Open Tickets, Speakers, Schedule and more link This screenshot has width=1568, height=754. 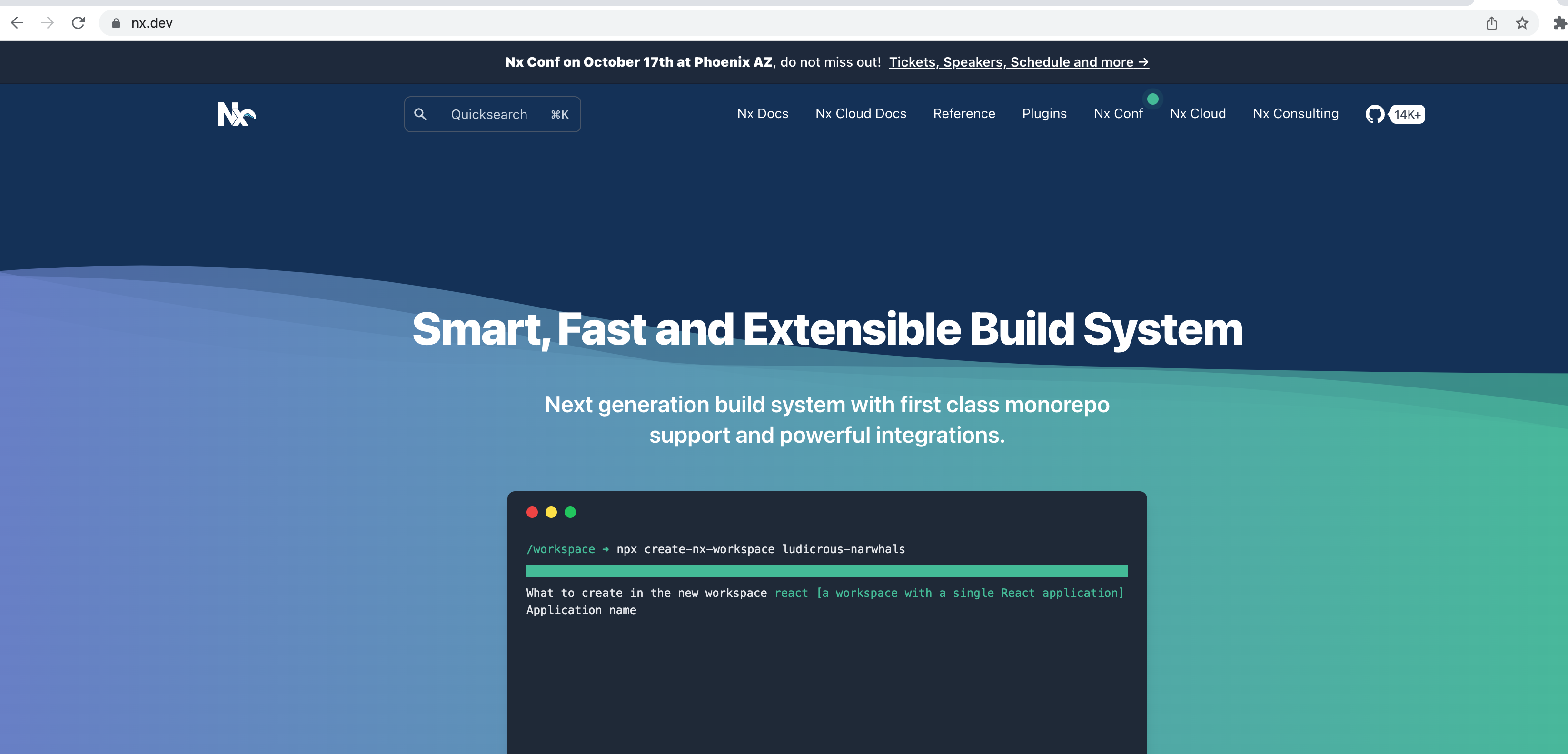[x=1018, y=61]
